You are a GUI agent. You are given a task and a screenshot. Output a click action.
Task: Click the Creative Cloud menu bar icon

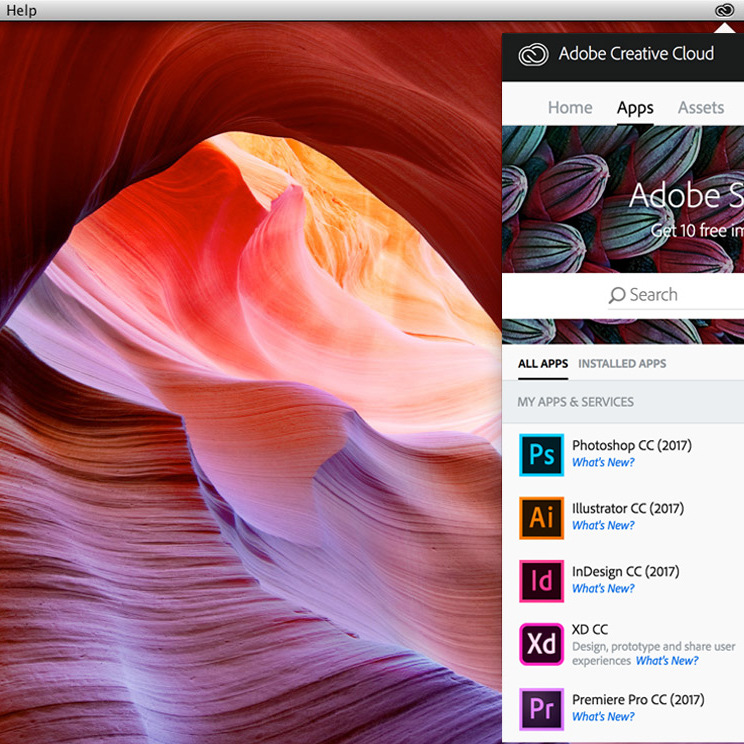(x=725, y=10)
